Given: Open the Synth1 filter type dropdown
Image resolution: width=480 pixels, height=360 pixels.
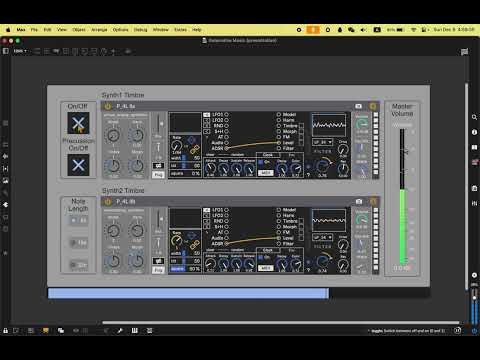Looking at the screenshot, I should [323, 142].
